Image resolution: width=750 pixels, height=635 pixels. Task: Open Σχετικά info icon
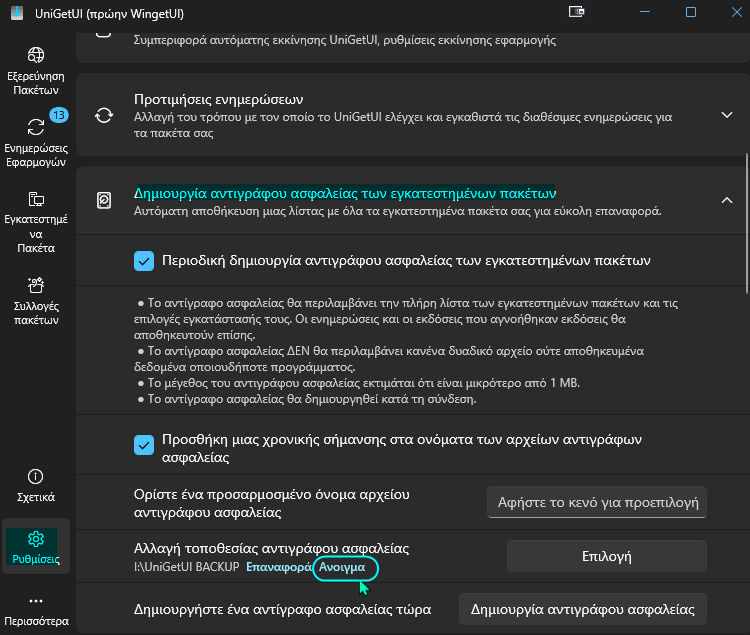[36, 476]
